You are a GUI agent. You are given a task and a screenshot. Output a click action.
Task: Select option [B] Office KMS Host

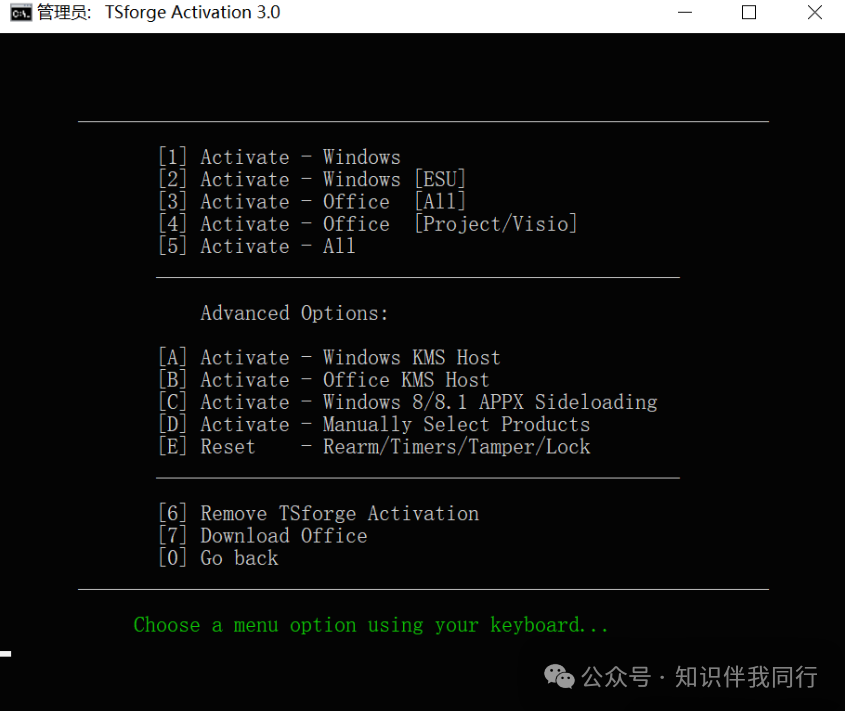[x=324, y=380]
